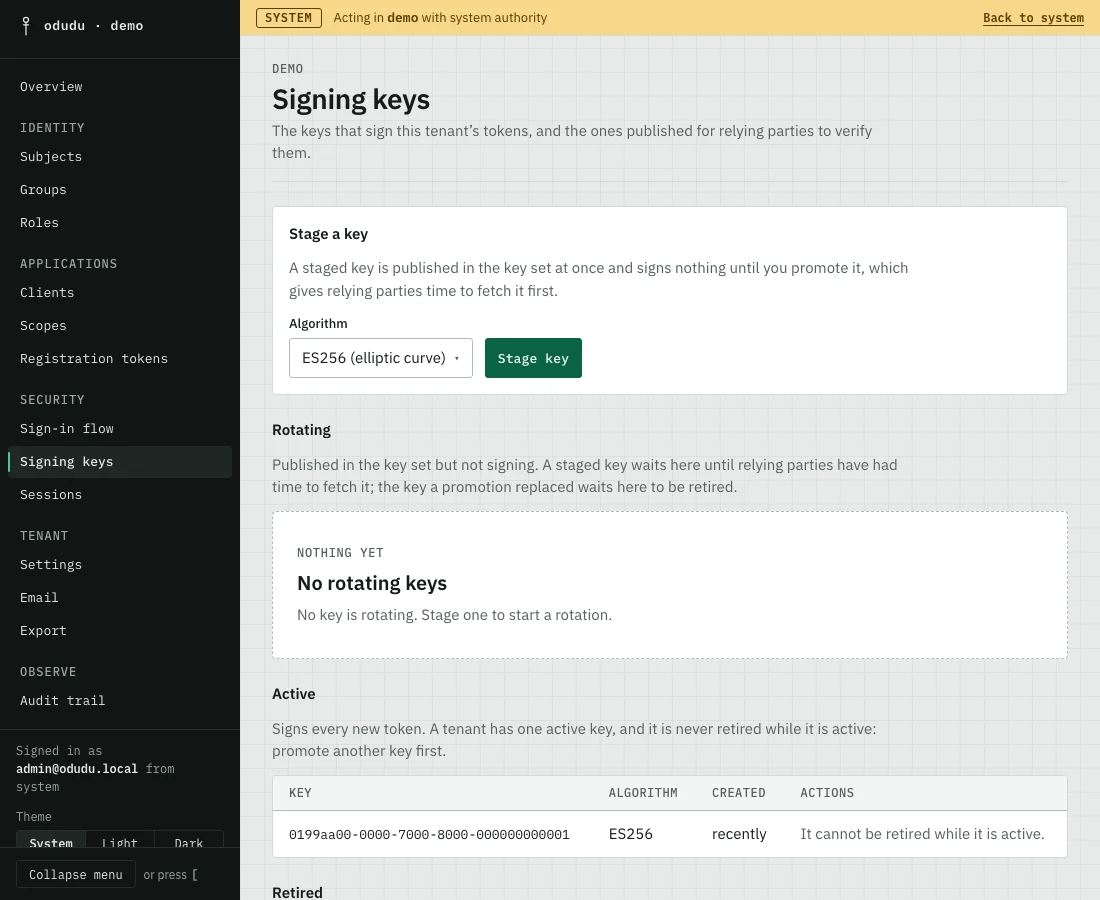This screenshot has width=1100, height=900.
Task: Click the 'Rotating' section heading
Action: click(x=301, y=430)
